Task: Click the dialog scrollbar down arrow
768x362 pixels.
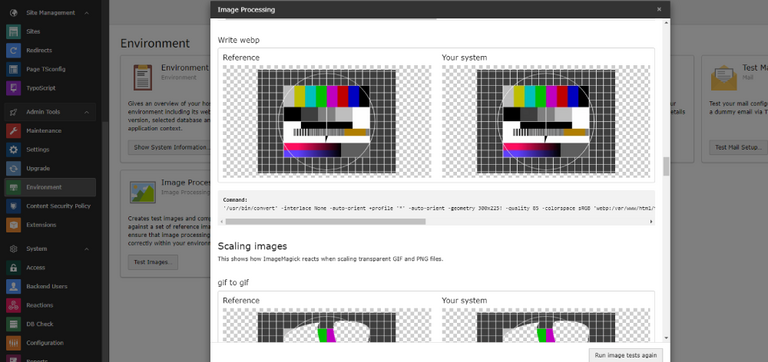Action: [666, 338]
